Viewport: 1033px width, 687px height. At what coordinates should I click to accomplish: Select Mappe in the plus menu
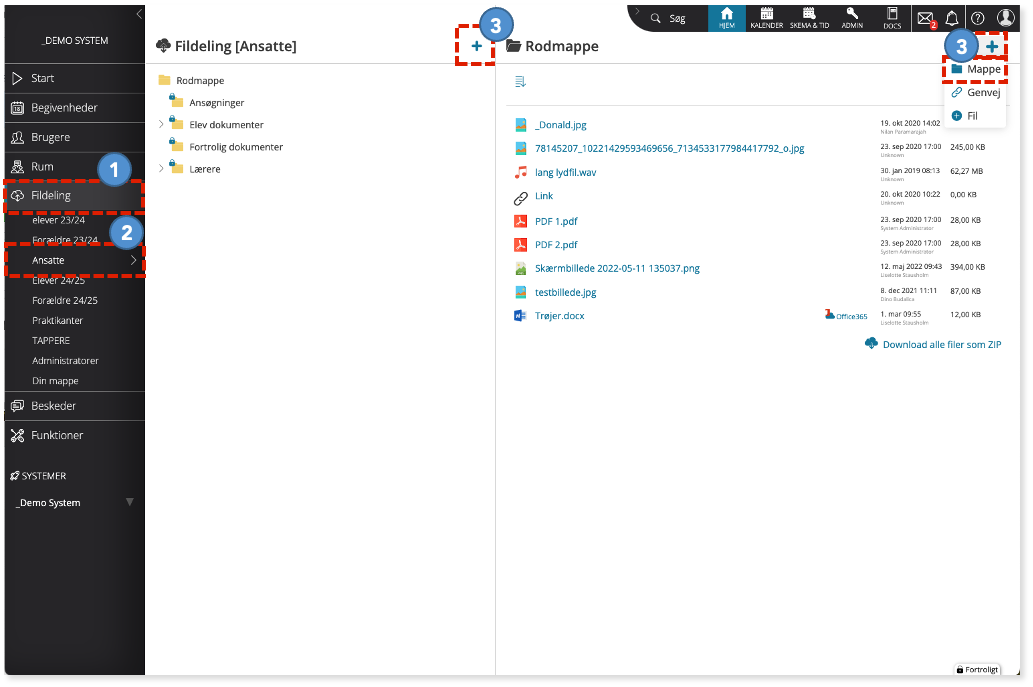[976, 69]
